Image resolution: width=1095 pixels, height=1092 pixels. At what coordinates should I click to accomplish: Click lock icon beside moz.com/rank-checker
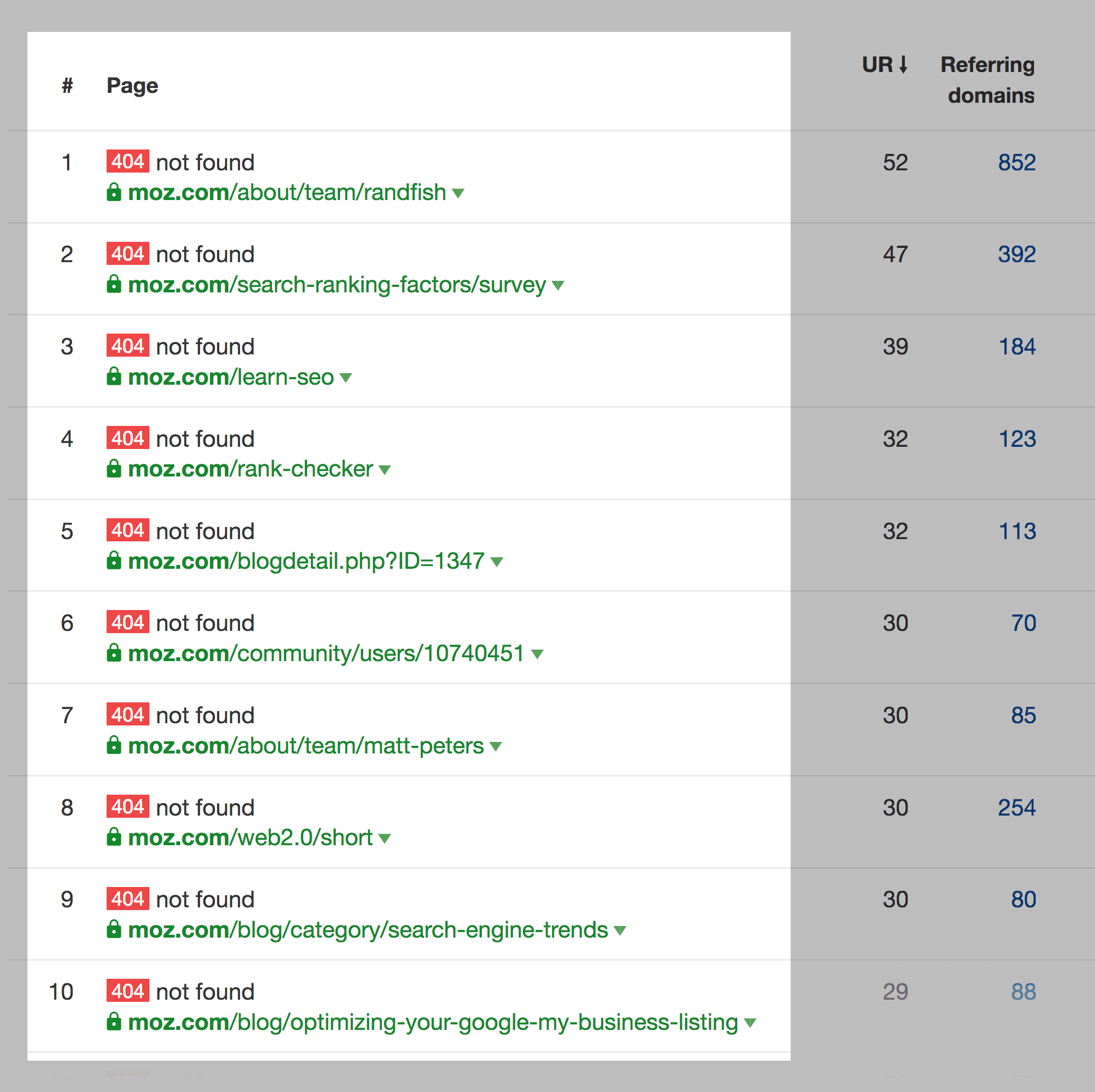[x=114, y=468]
